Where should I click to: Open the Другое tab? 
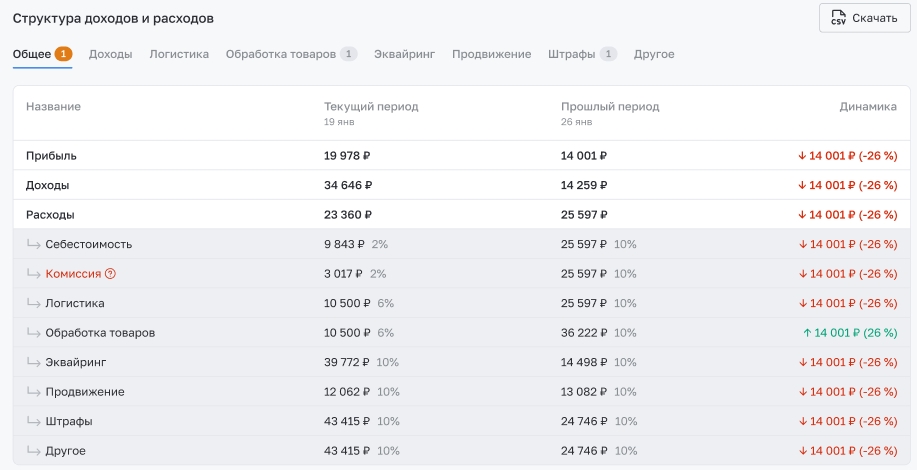tap(654, 54)
